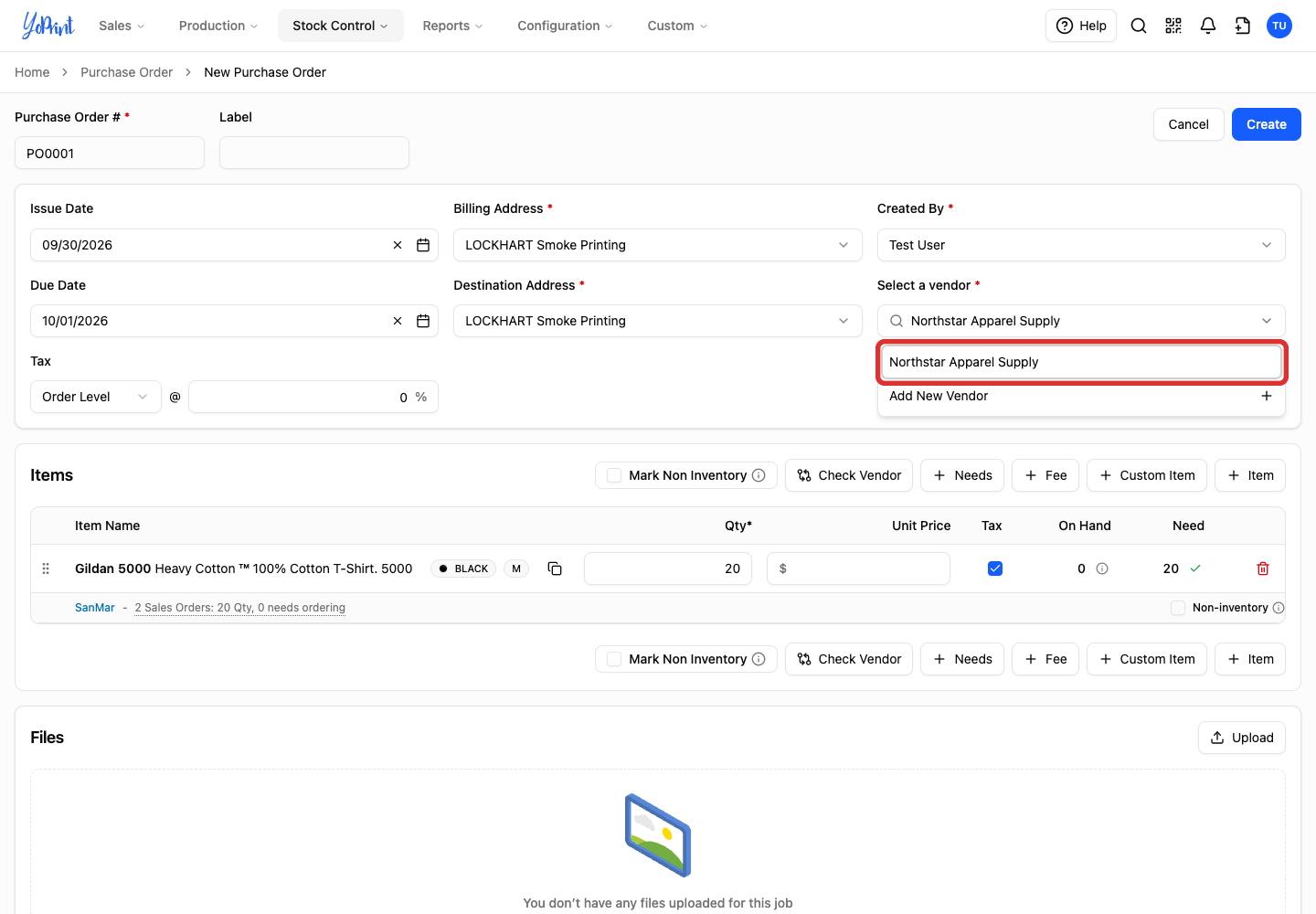The width and height of the screenshot is (1316, 914).
Task: Click the Purchase Order # input field
Action: (110, 153)
